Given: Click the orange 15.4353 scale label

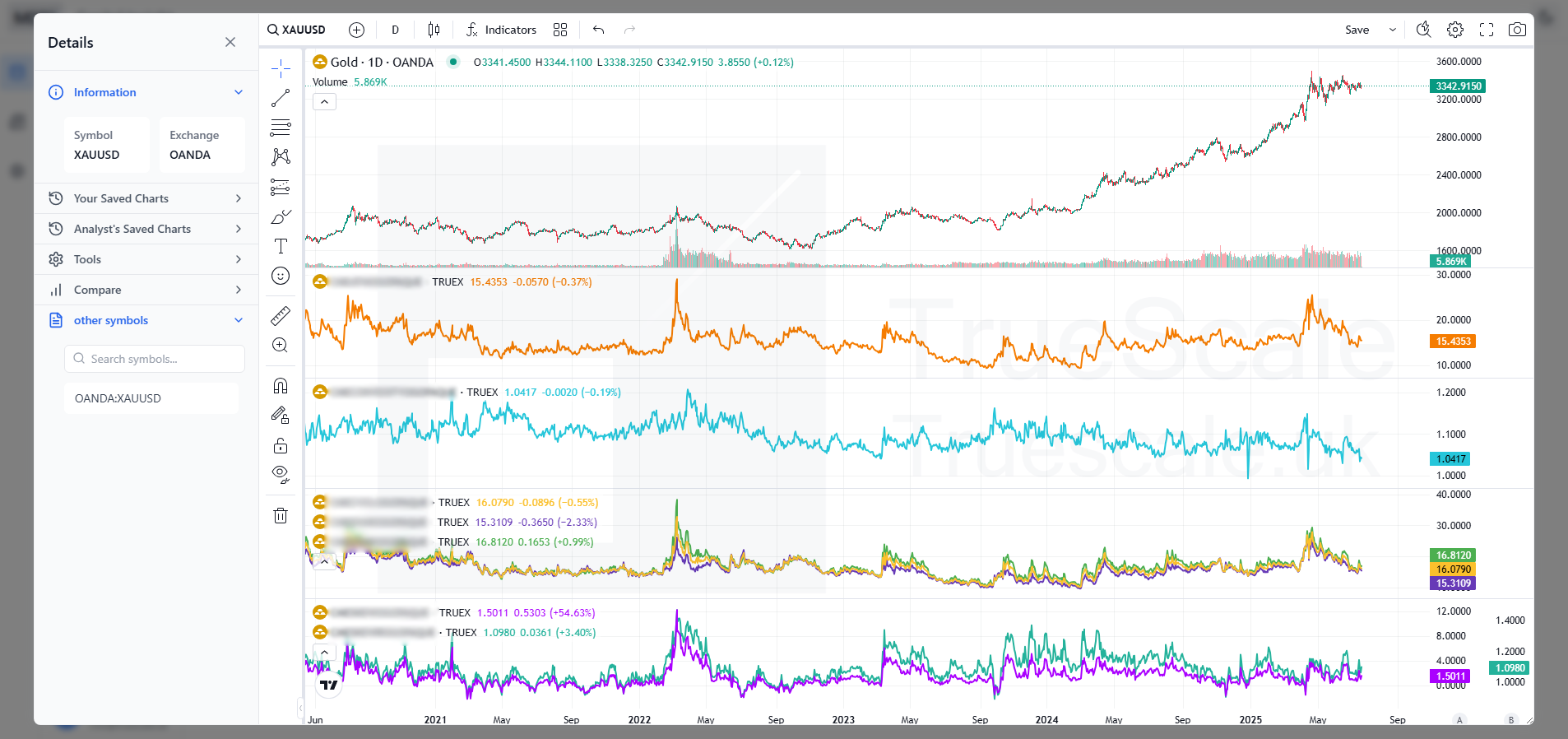Looking at the screenshot, I should tap(1453, 342).
